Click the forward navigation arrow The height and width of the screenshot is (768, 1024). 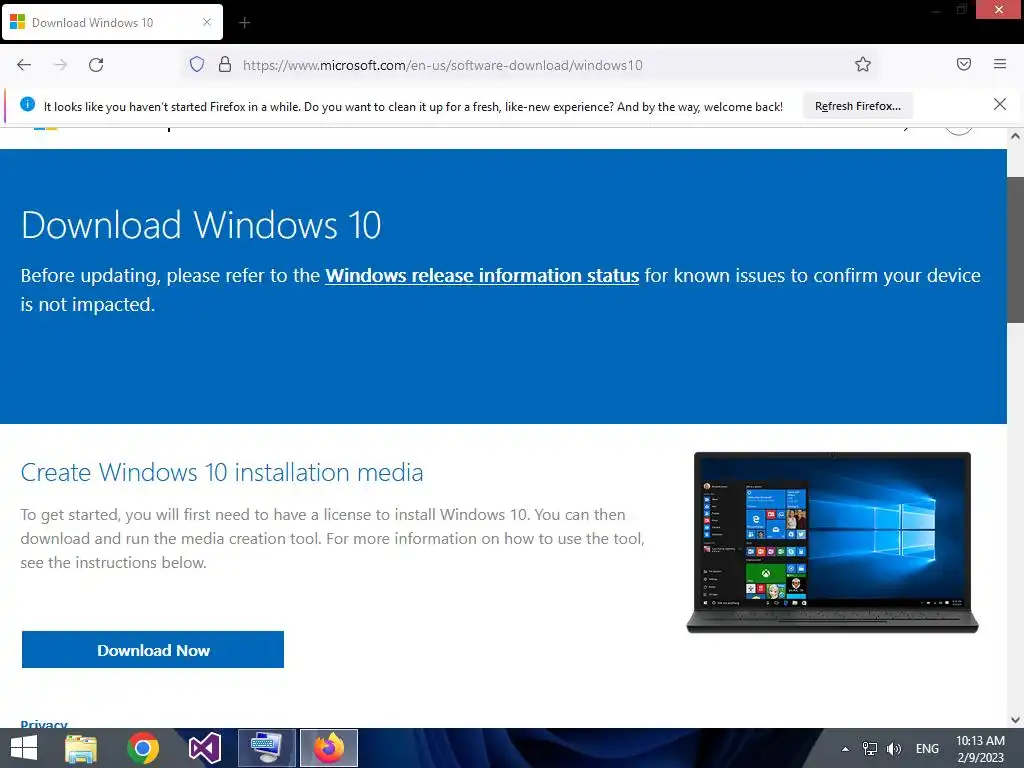coord(60,65)
